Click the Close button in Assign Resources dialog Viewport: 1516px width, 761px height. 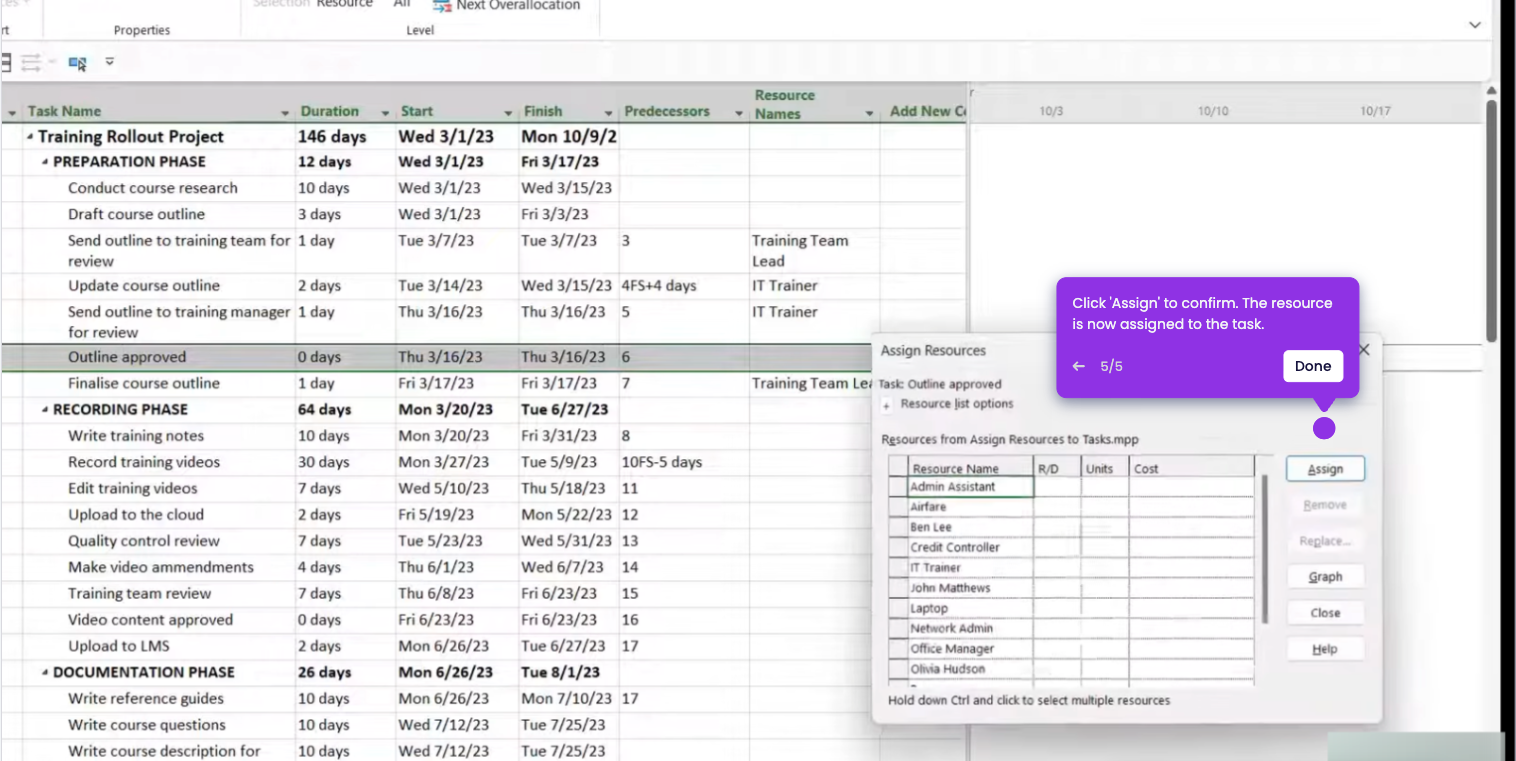1325,613
